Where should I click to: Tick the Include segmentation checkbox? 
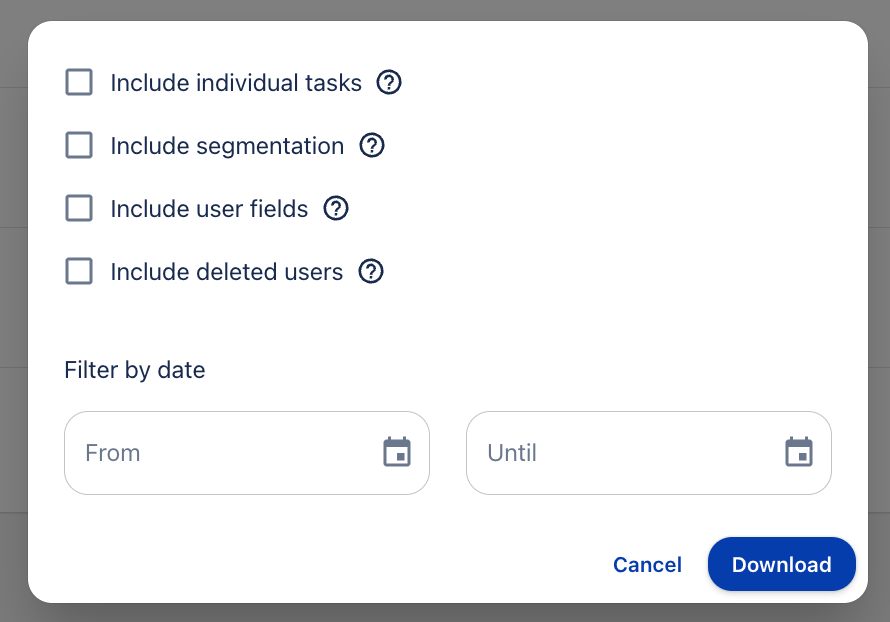79,146
